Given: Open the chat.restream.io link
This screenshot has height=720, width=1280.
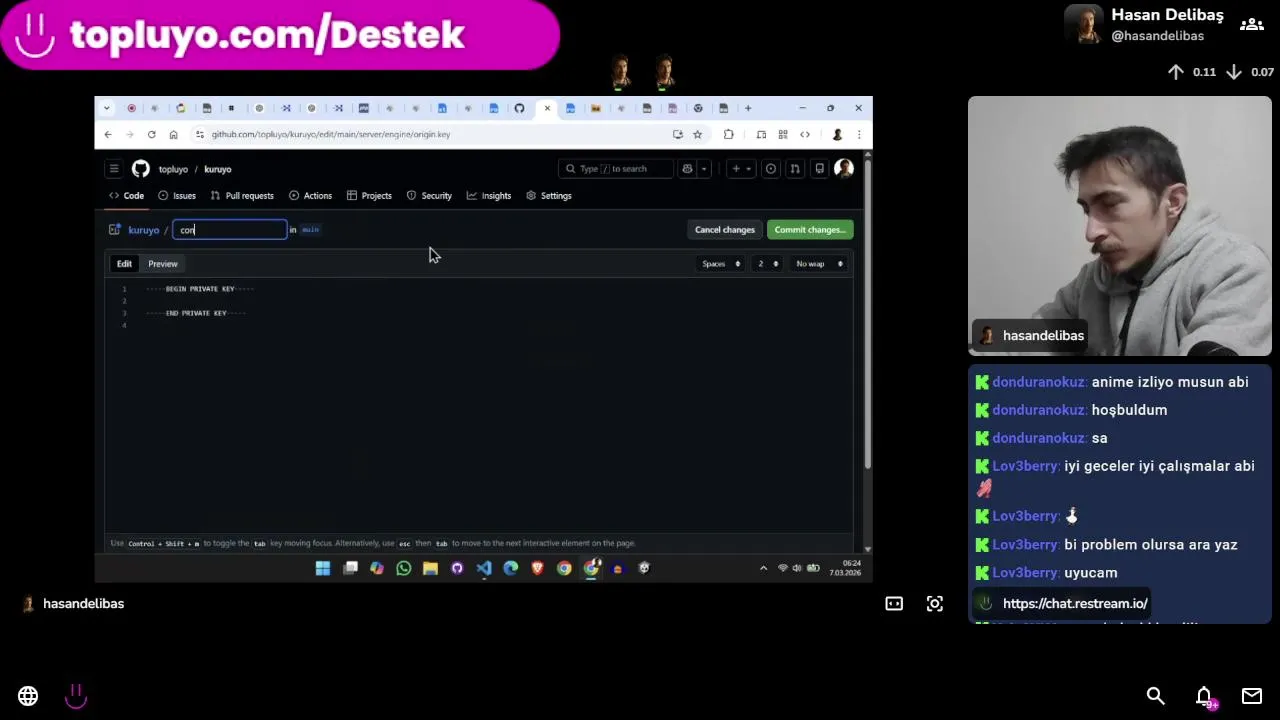Looking at the screenshot, I should [x=1075, y=603].
